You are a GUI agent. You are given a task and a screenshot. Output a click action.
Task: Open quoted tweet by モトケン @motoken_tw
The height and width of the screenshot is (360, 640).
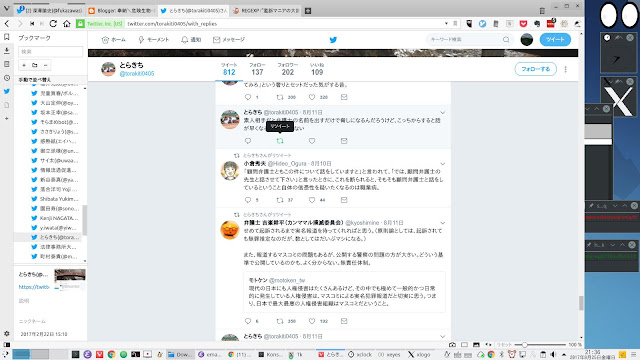tap(344, 292)
